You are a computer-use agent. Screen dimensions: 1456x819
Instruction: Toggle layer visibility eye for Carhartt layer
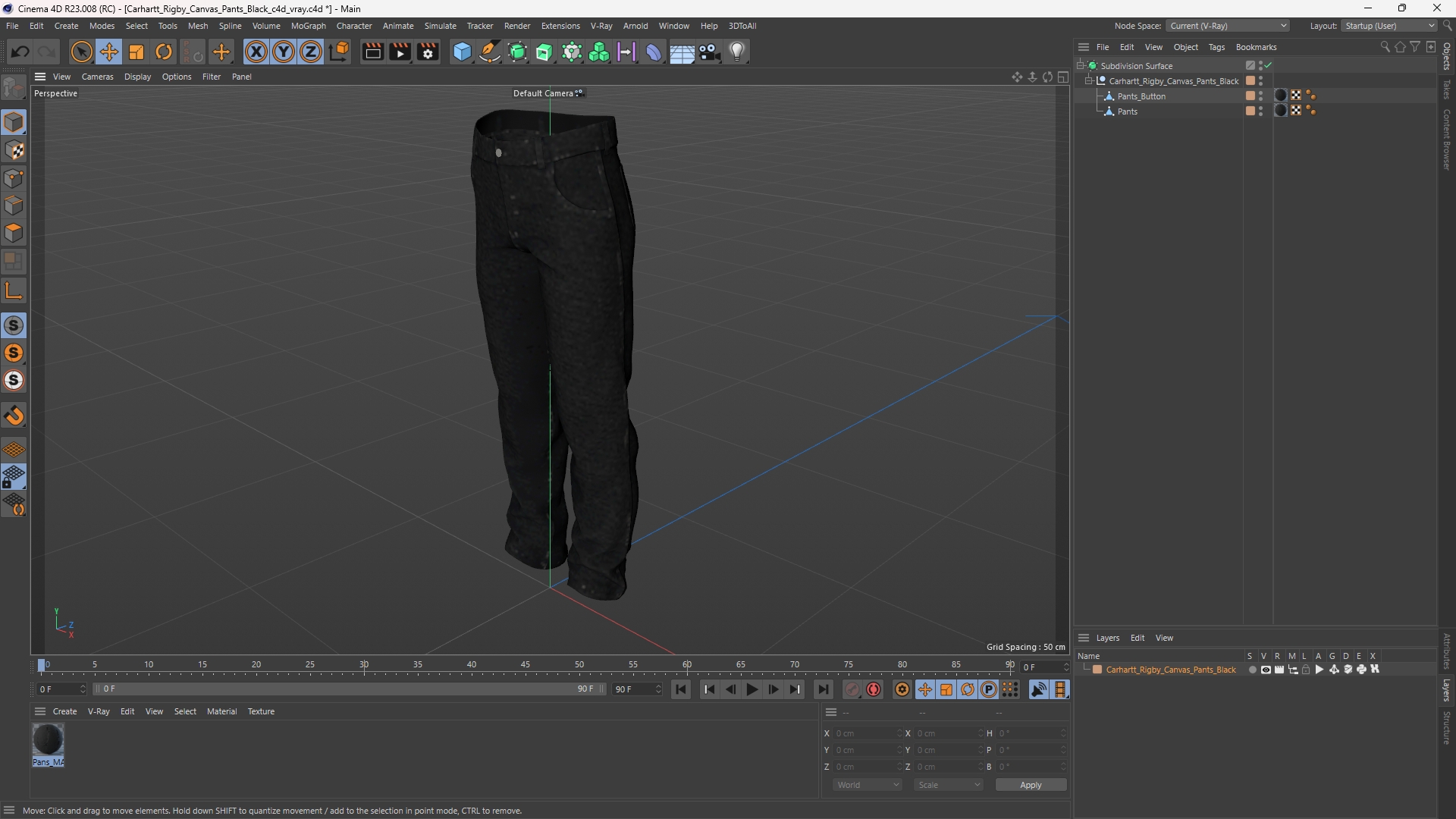point(1266,670)
